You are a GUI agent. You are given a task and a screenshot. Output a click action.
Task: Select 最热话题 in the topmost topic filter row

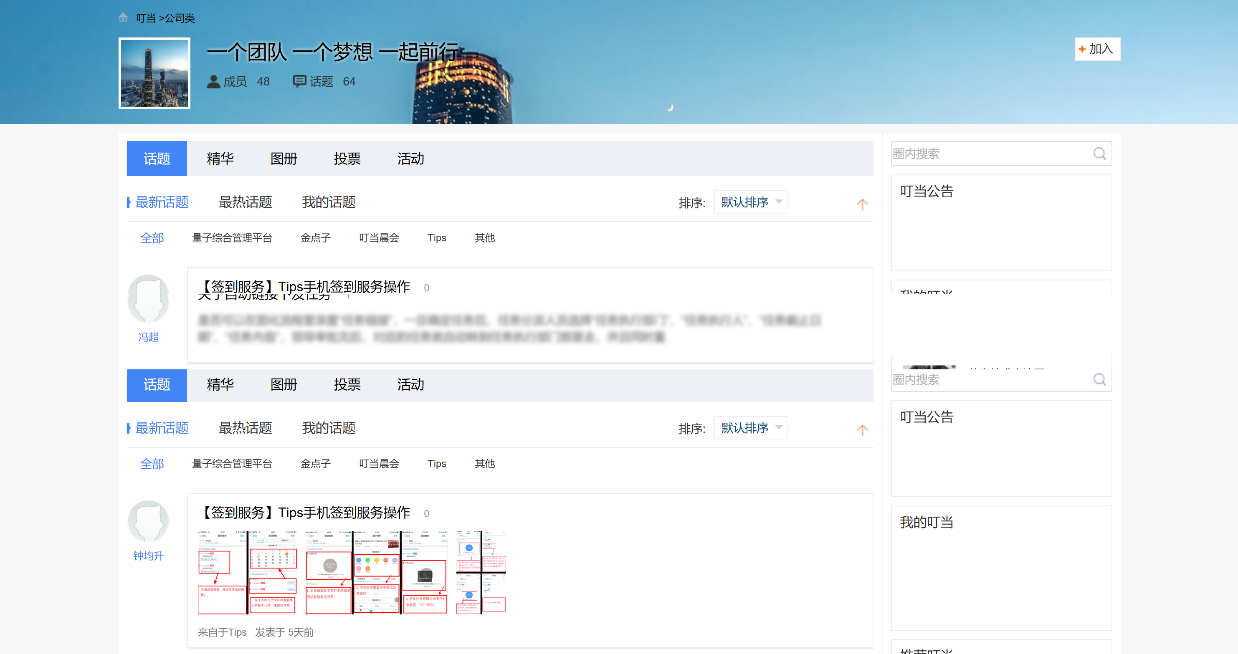pos(245,202)
